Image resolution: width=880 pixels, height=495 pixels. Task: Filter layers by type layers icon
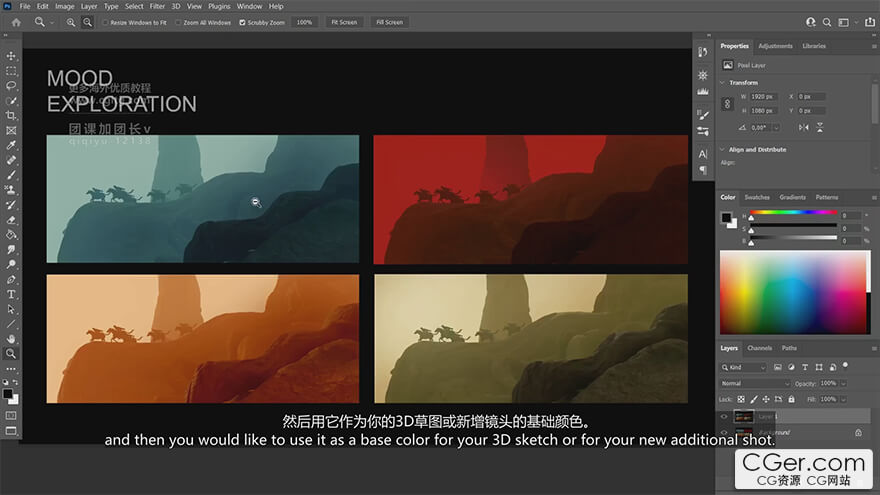pos(806,368)
